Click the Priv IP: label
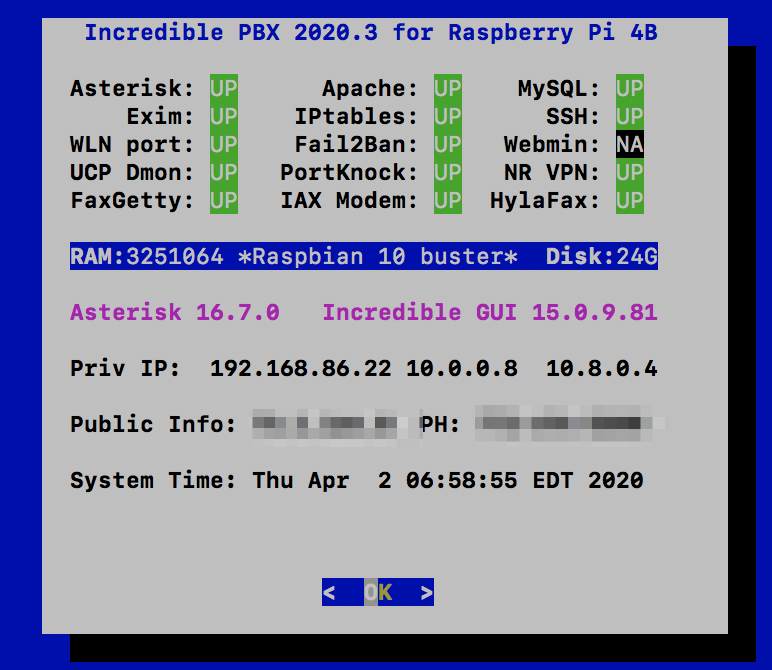Image resolution: width=772 pixels, height=670 pixels. (x=126, y=368)
